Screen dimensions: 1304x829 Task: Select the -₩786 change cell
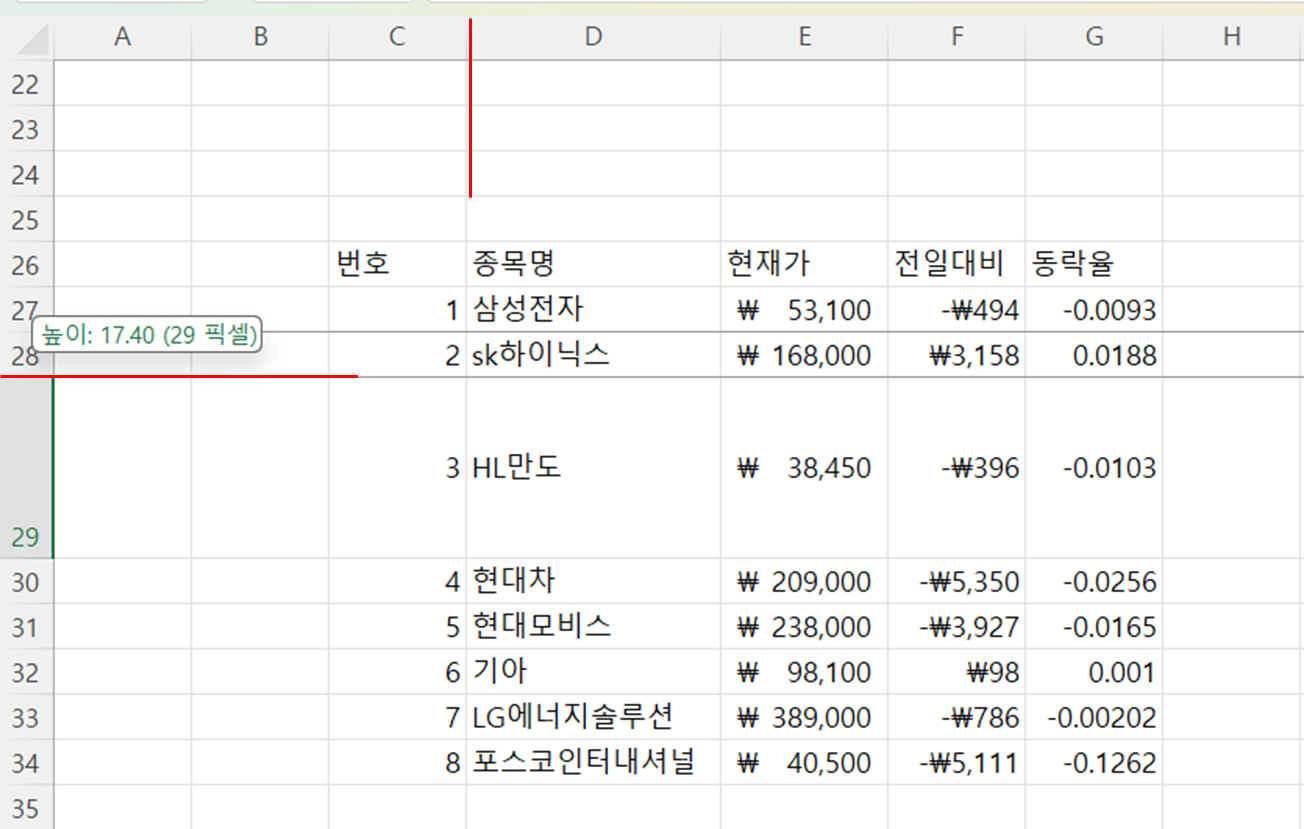click(956, 717)
